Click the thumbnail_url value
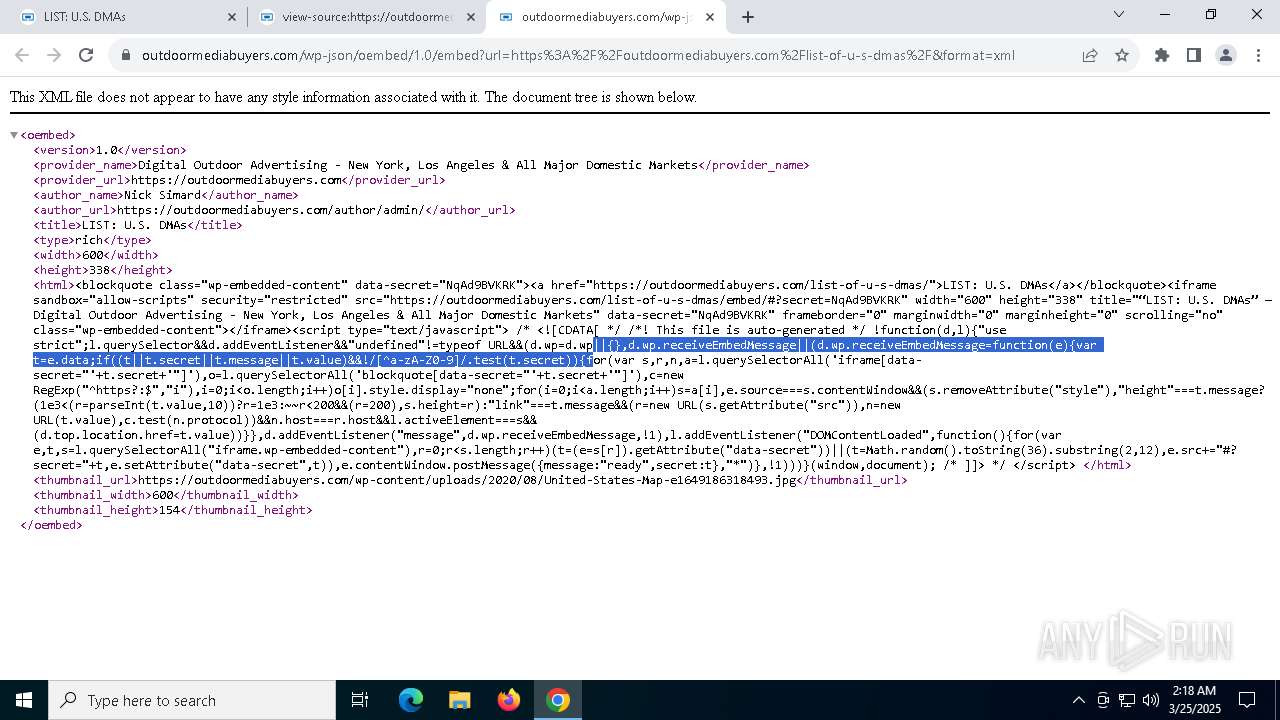The height and width of the screenshot is (720, 1280). coord(467,480)
